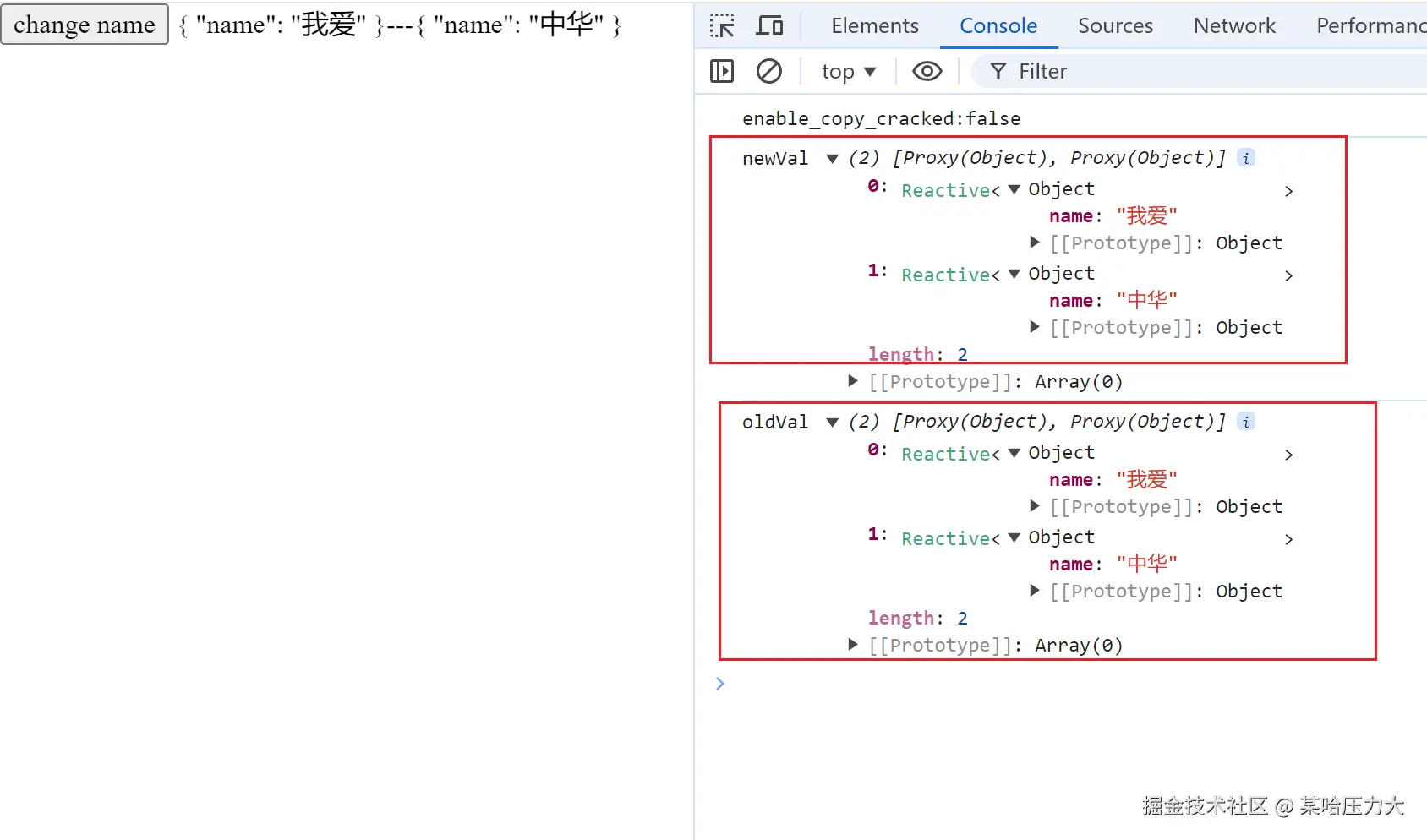Select oldVal item 0 name value "我爱"
Viewport: 1427px width, 840px height.
coord(1146,480)
